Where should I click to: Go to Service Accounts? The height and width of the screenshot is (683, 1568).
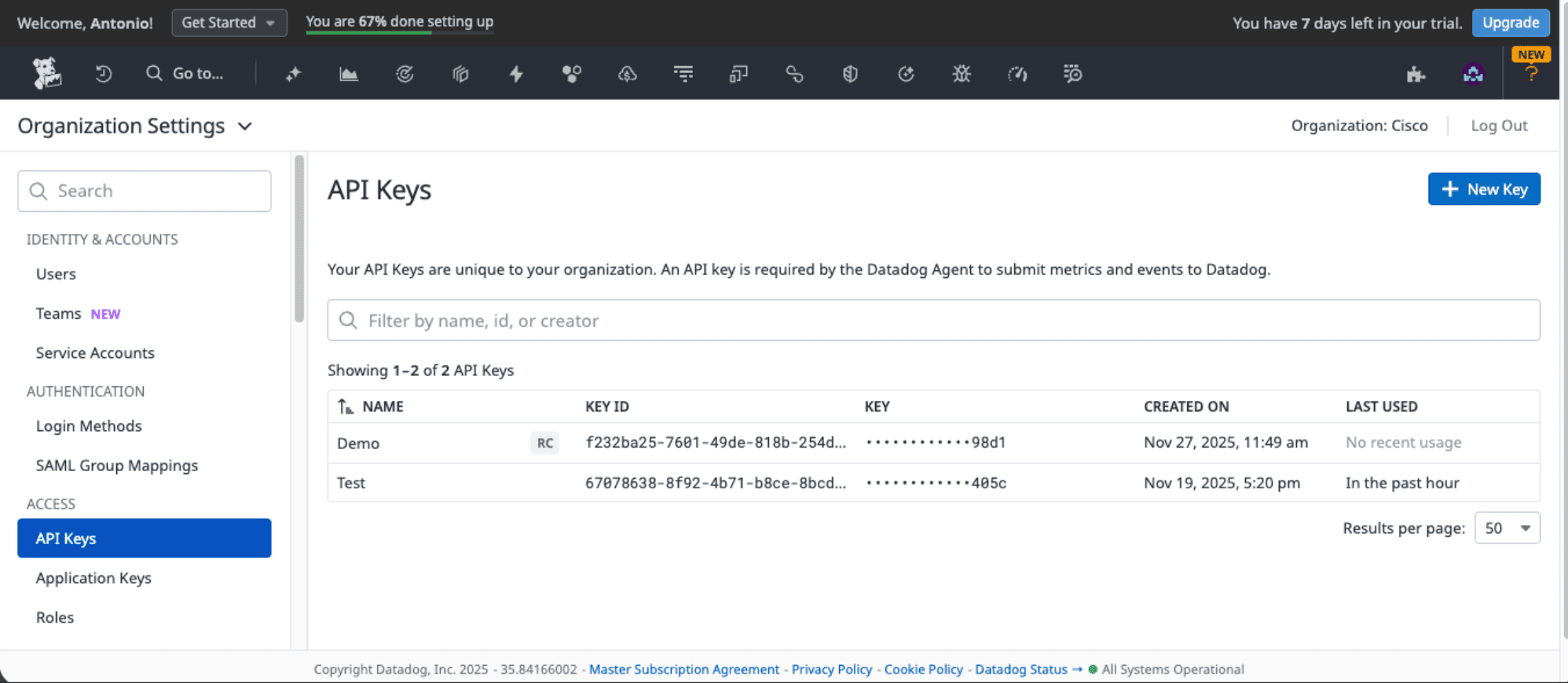[95, 353]
